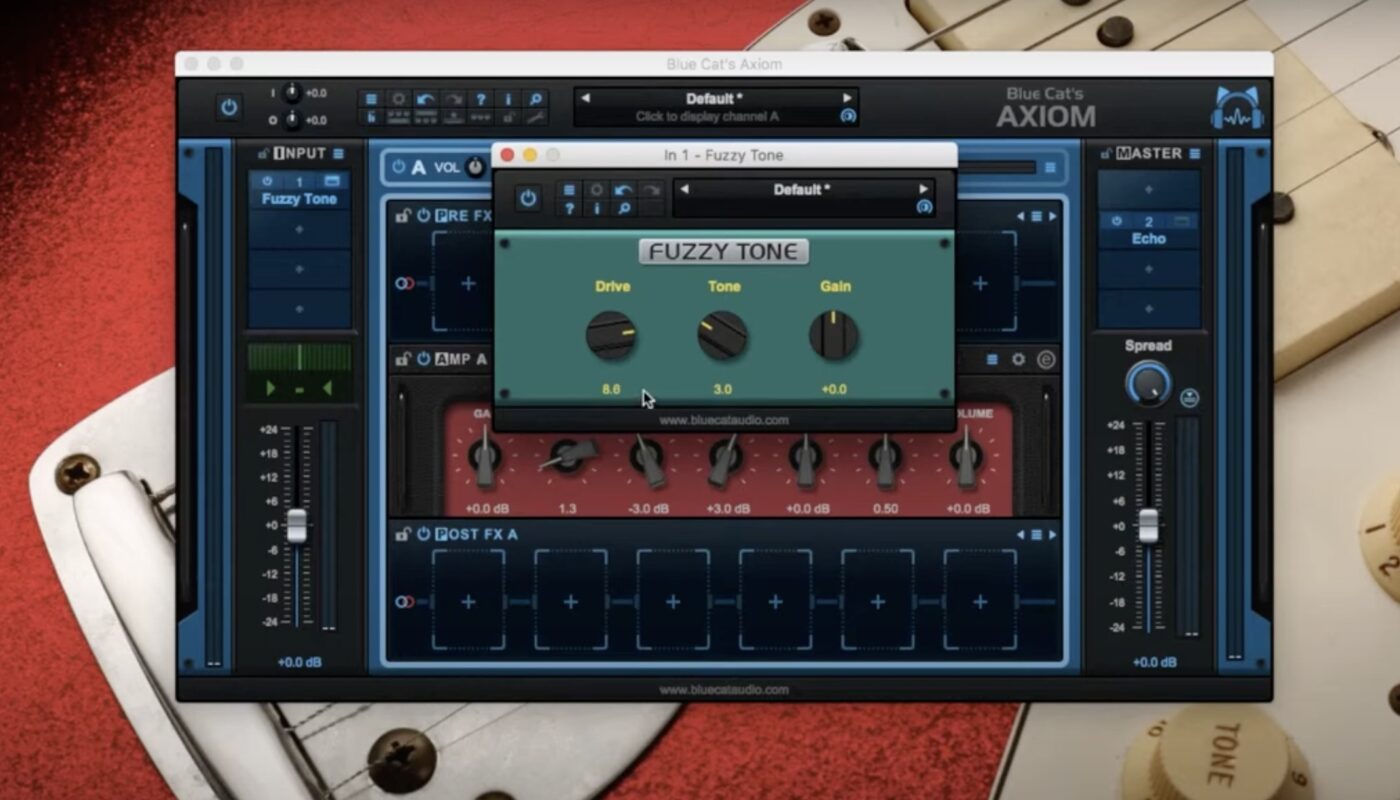Redo change in Axiom main toolbar
The image size is (1400, 800).
click(453, 99)
